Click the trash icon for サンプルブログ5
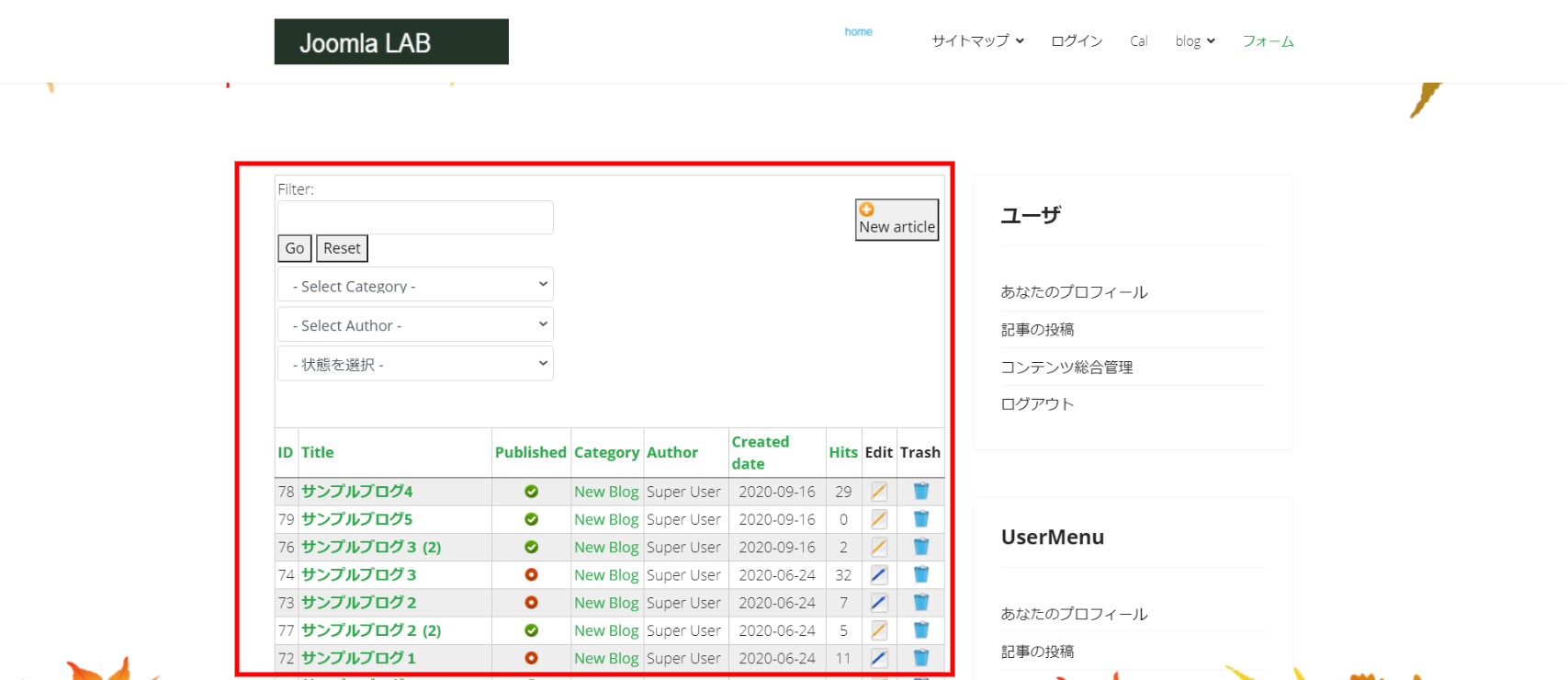The image size is (1568, 680). (920, 519)
